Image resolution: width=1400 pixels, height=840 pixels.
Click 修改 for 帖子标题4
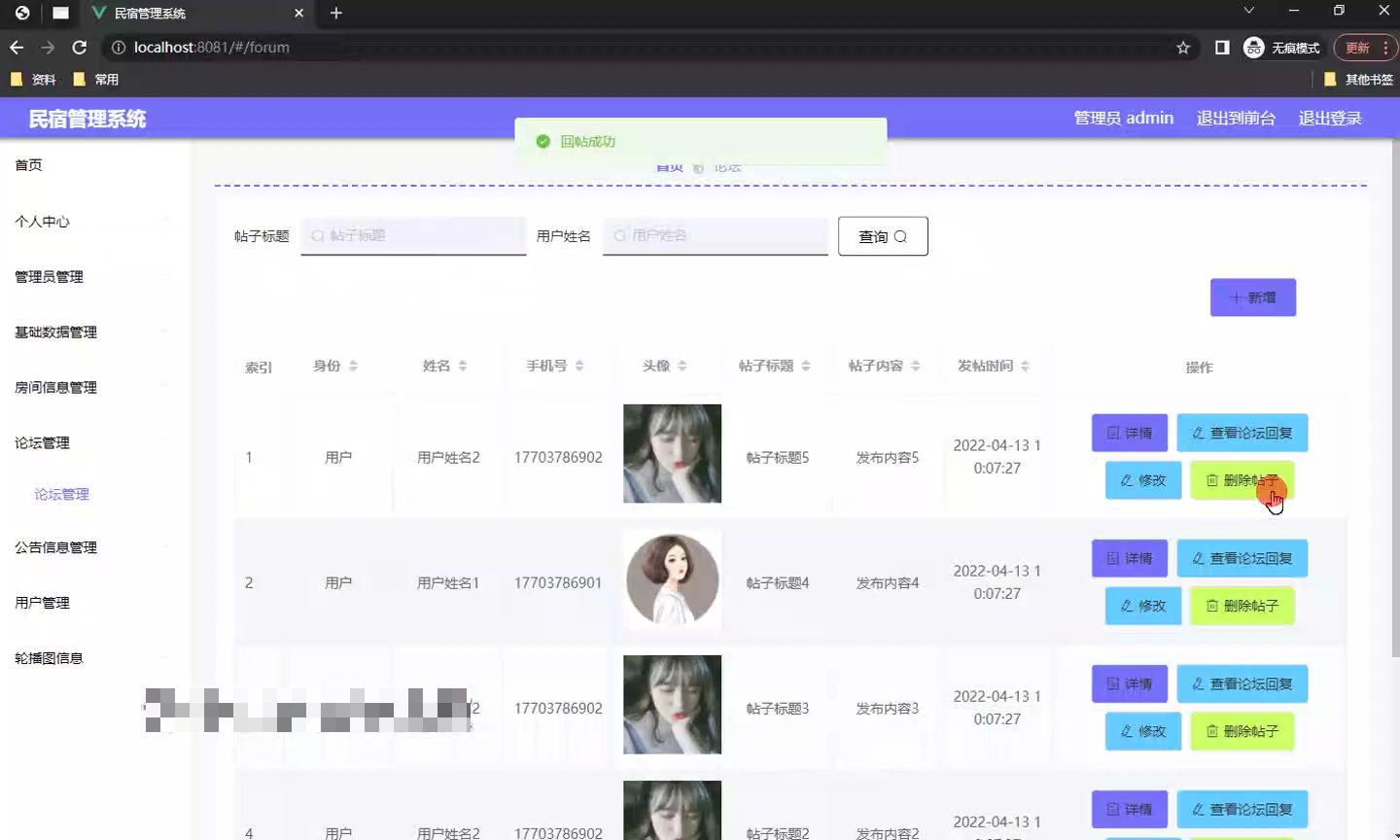1143,606
